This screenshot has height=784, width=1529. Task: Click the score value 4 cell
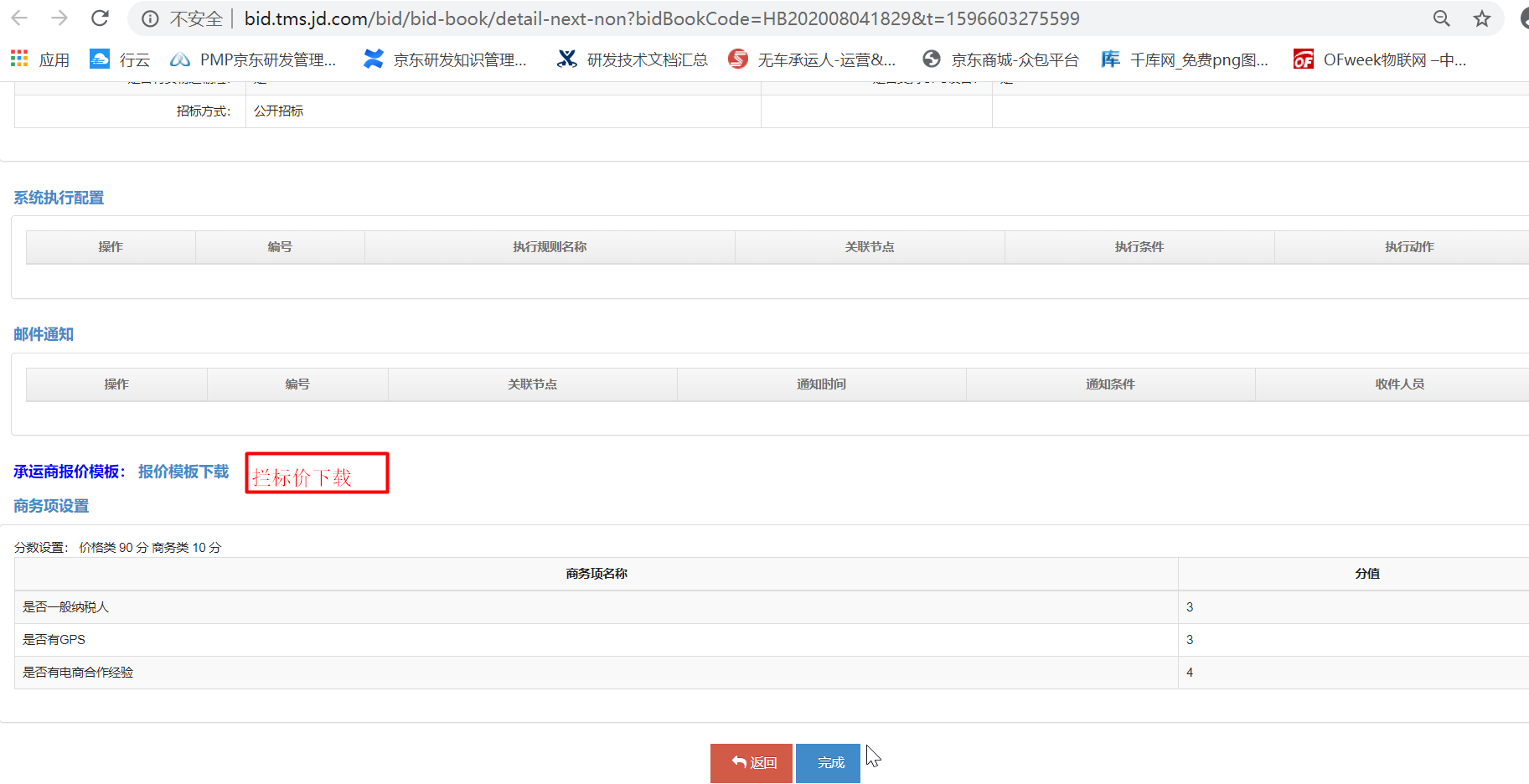pos(1354,673)
